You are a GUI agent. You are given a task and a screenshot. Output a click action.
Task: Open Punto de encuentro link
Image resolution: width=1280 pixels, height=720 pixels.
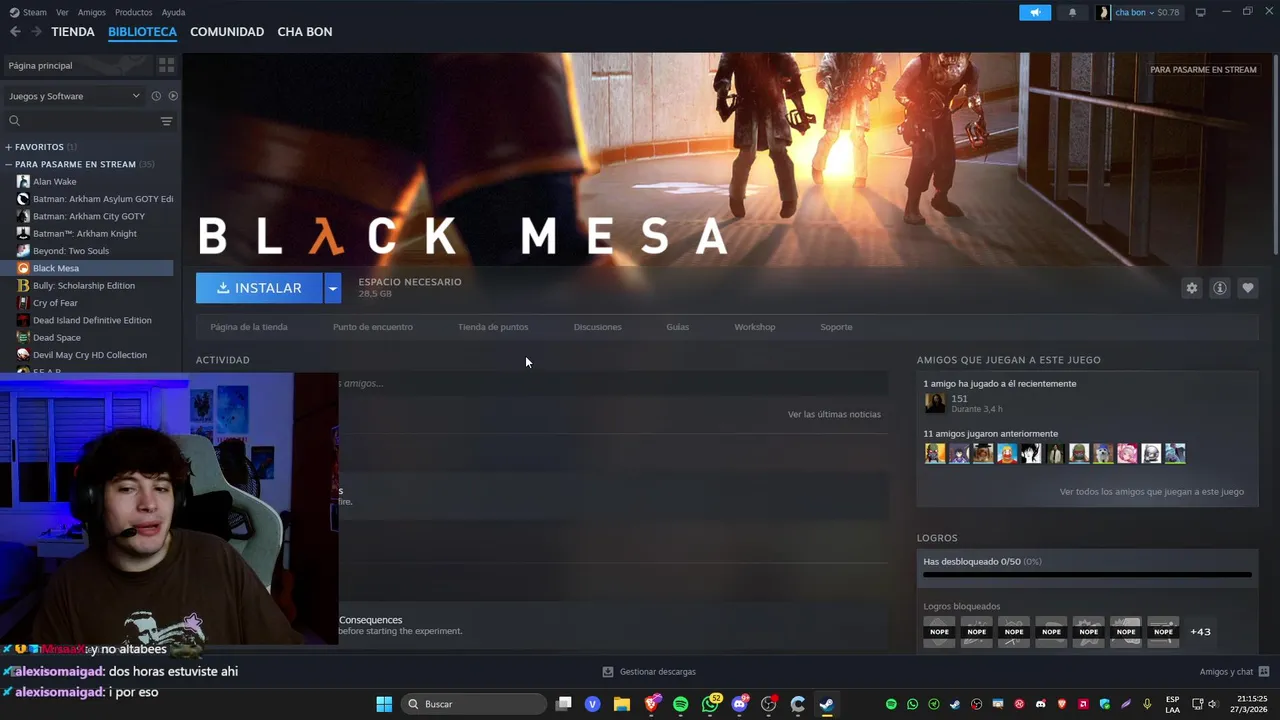click(x=372, y=327)
